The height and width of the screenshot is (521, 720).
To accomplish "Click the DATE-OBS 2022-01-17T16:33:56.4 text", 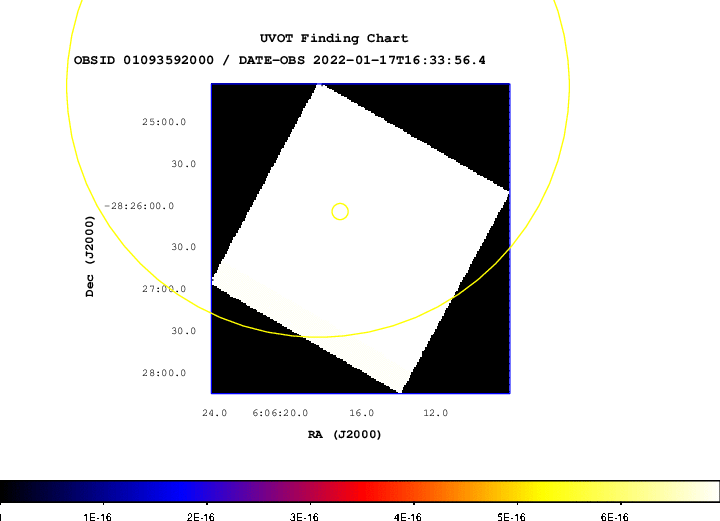I will coord(362,60).
